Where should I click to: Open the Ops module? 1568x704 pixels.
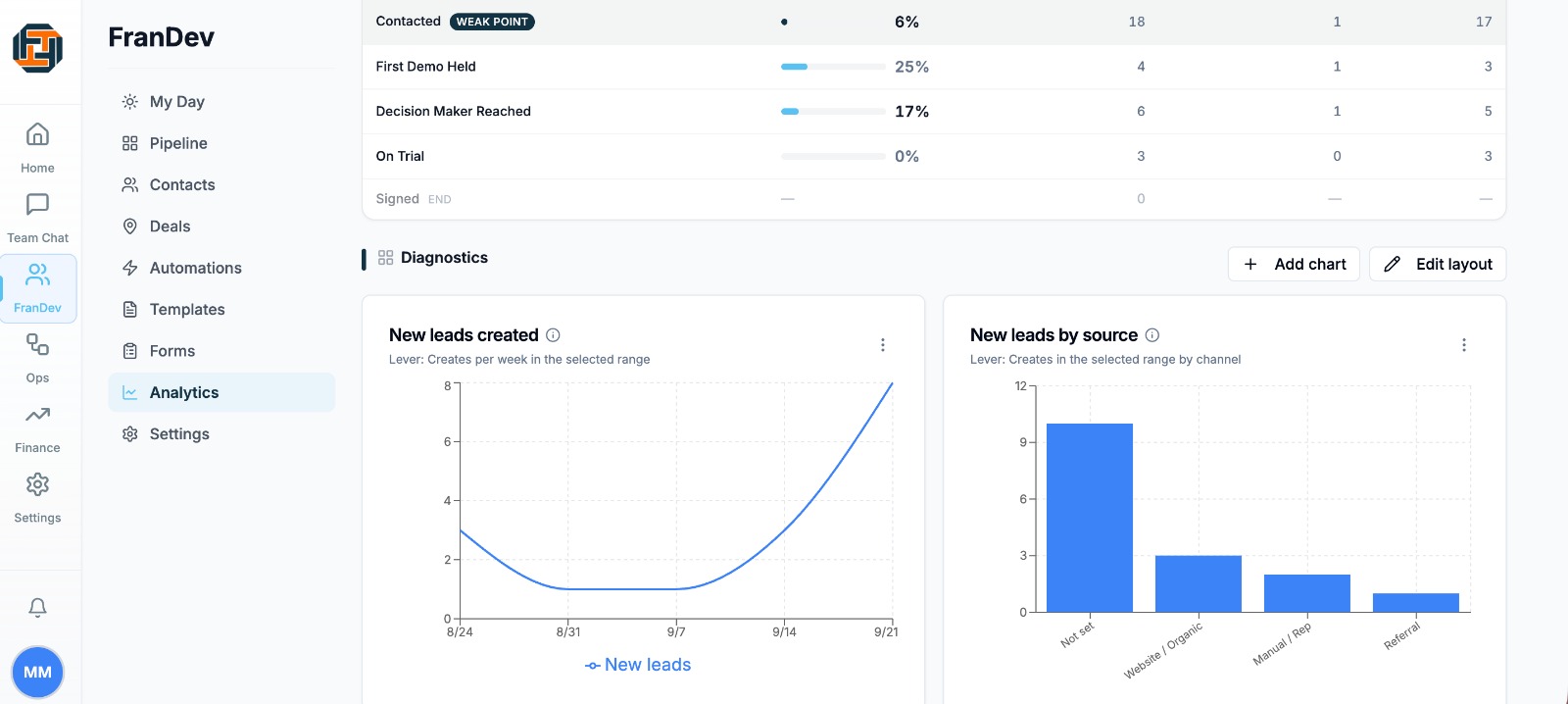(x=37, y=357)
